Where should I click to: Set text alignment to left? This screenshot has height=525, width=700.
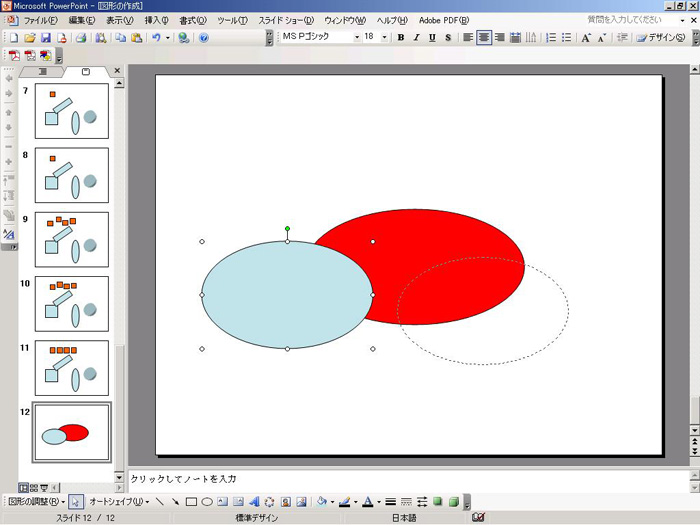(468, 38)
